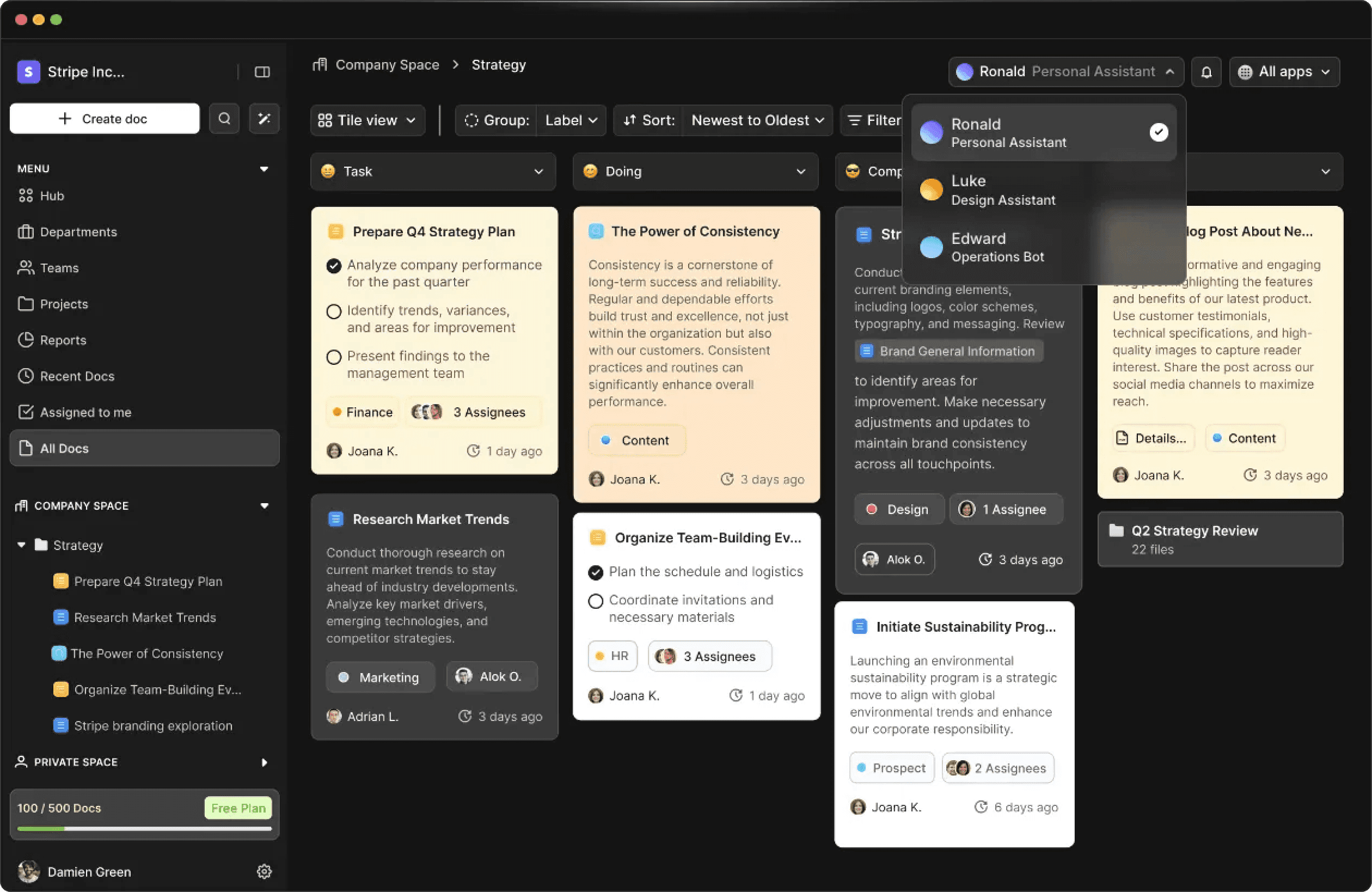Click the docs usage progress bar

(x=144, y=829)
